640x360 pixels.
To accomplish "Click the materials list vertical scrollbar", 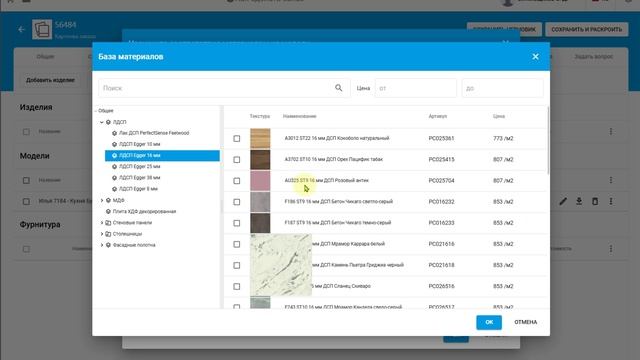I will [548, 140].
